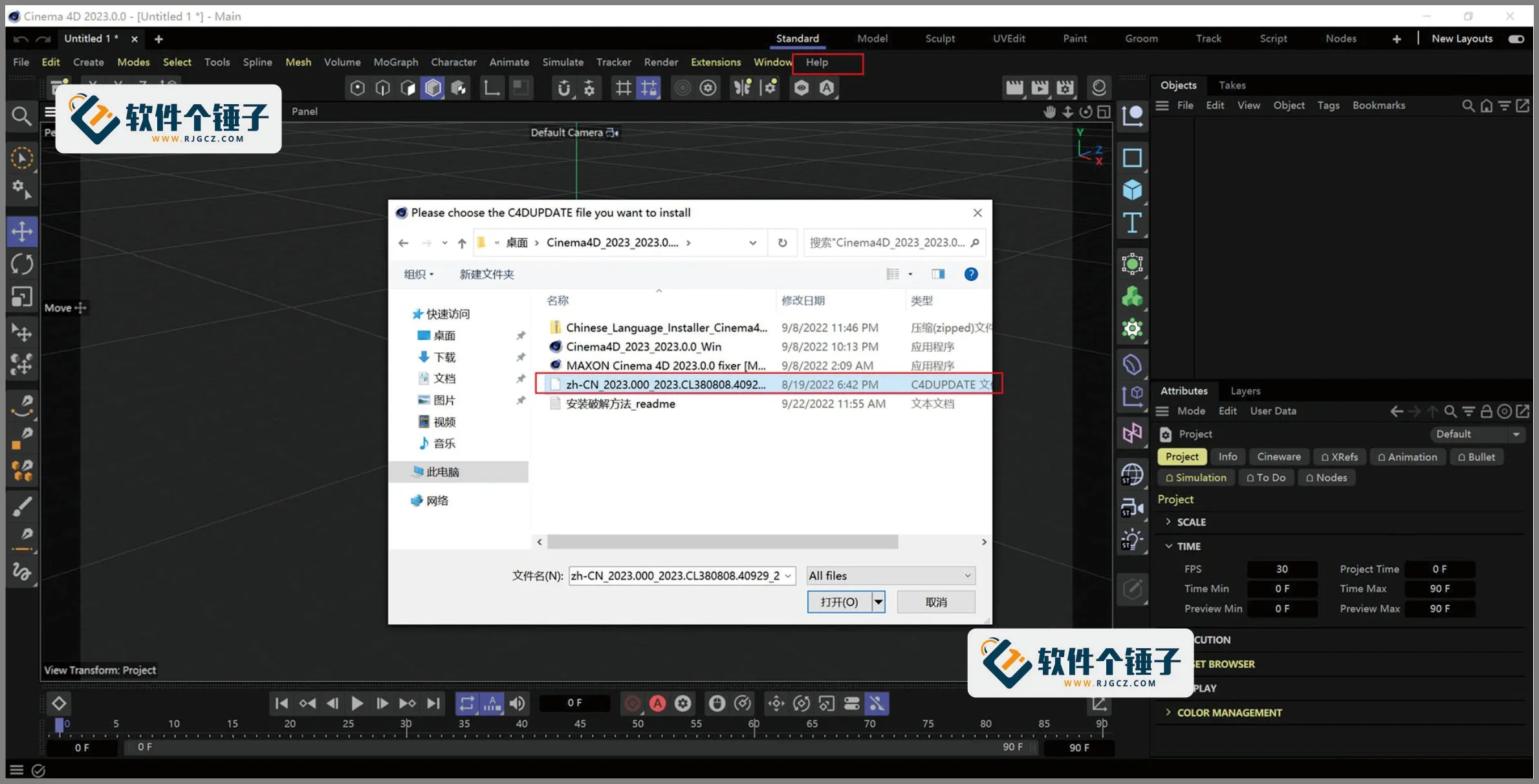Expand the SCALE section
1539x784 pixels.
(x=1168, y=521)
